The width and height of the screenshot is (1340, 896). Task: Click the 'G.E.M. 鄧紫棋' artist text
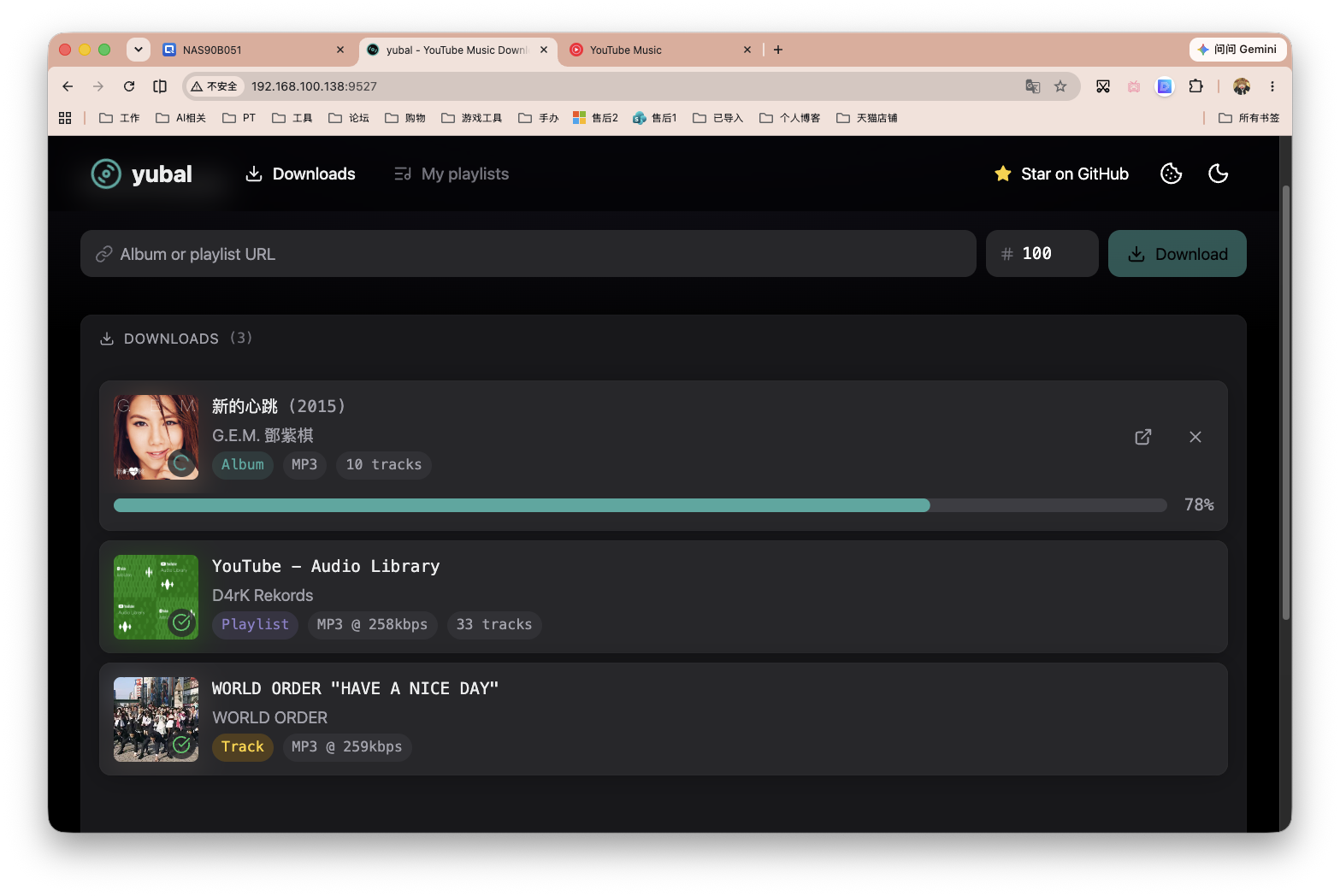point(263,435)
